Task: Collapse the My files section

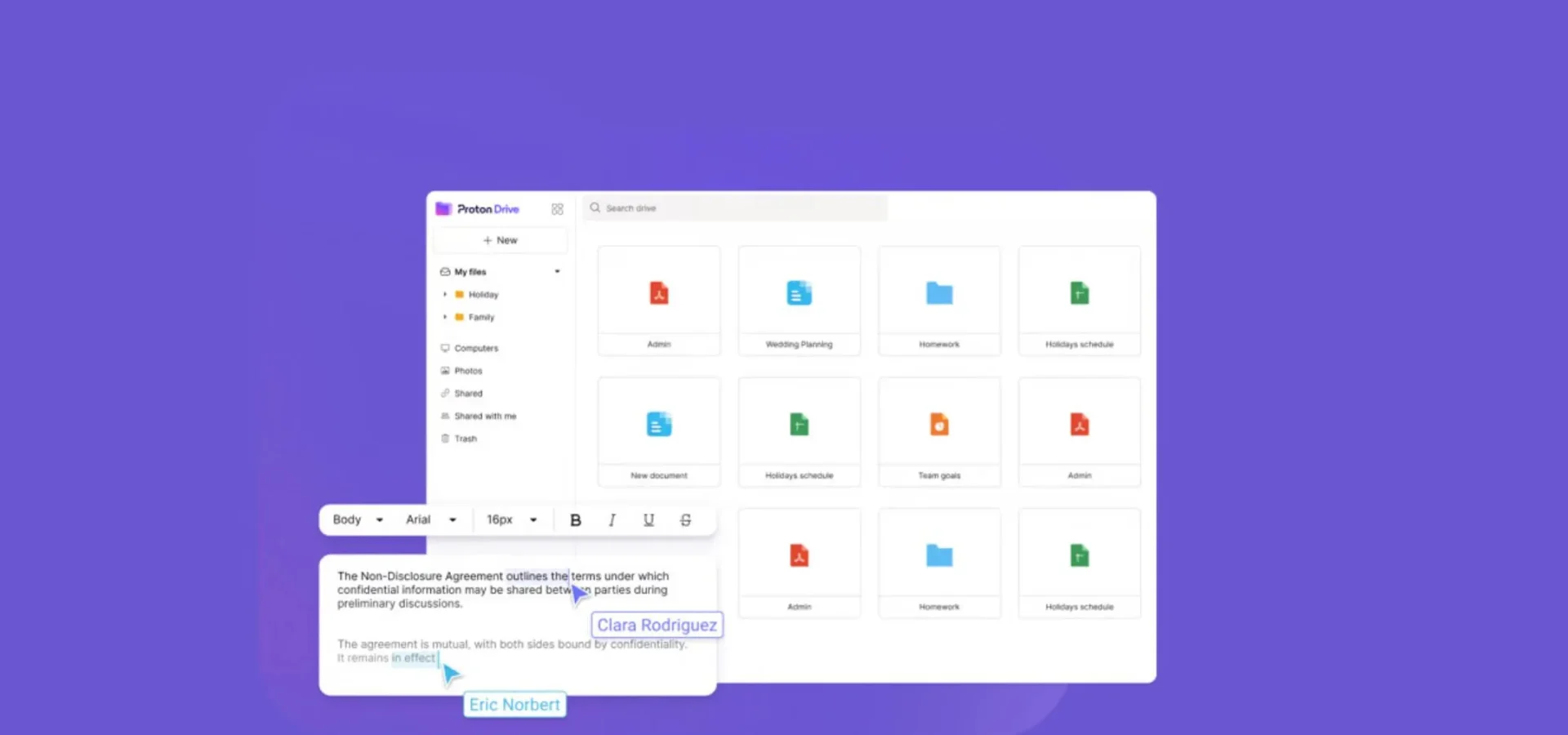Action: click(557, 271)
